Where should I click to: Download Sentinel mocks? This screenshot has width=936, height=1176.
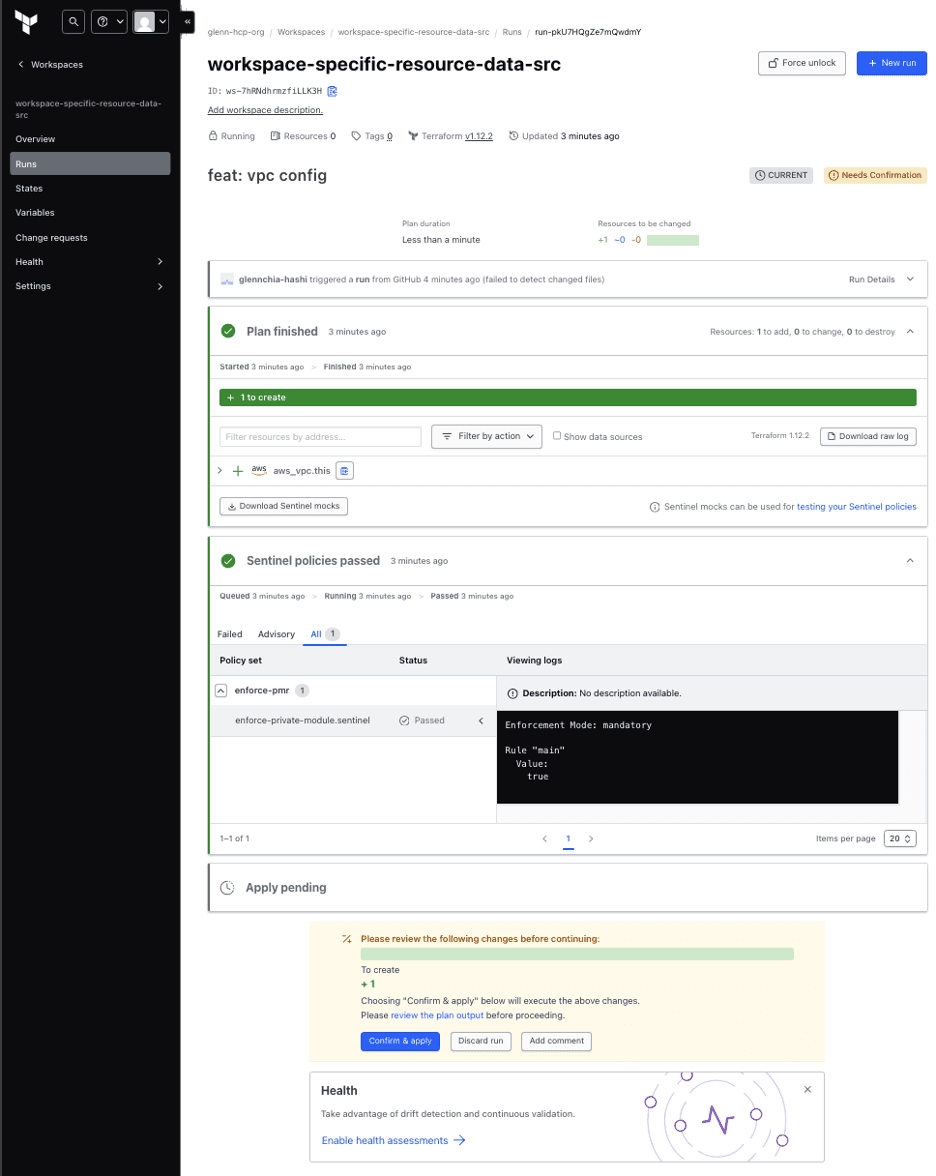284,506
